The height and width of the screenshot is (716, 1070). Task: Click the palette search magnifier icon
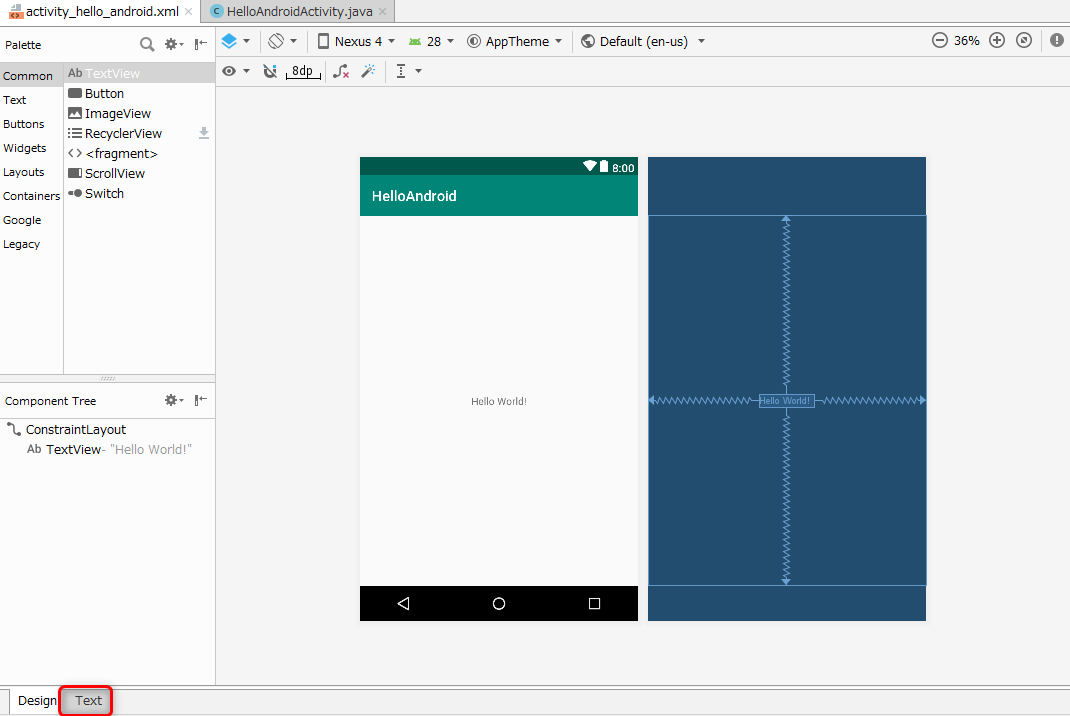(147, 44)
